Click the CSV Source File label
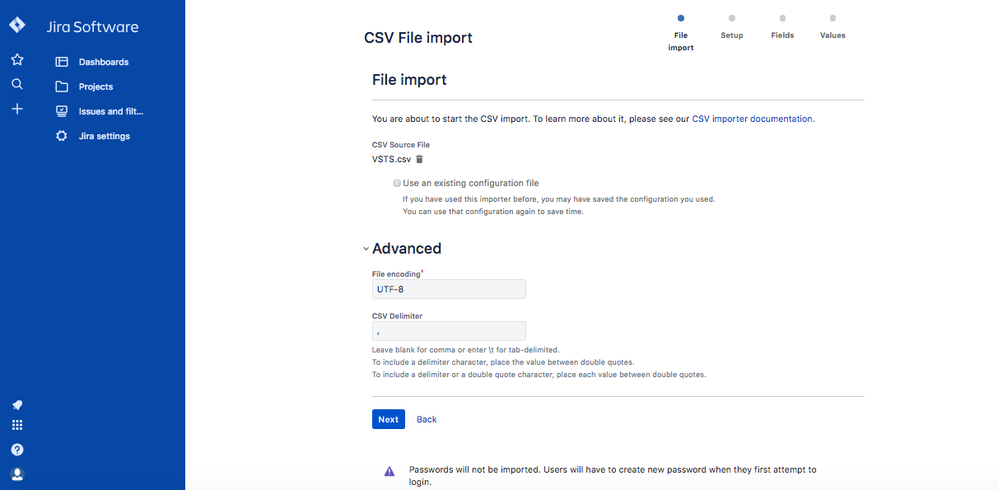 (x=401, y=145)
